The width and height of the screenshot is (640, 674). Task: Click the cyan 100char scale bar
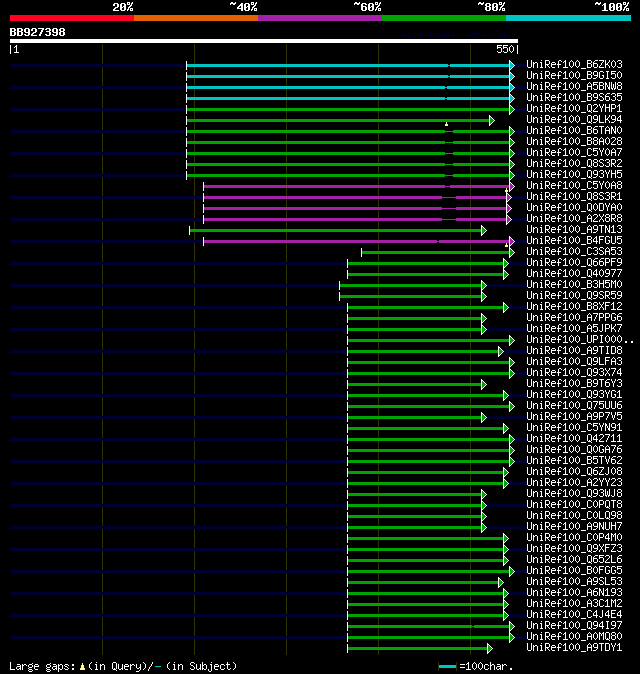tap(447, 667)
